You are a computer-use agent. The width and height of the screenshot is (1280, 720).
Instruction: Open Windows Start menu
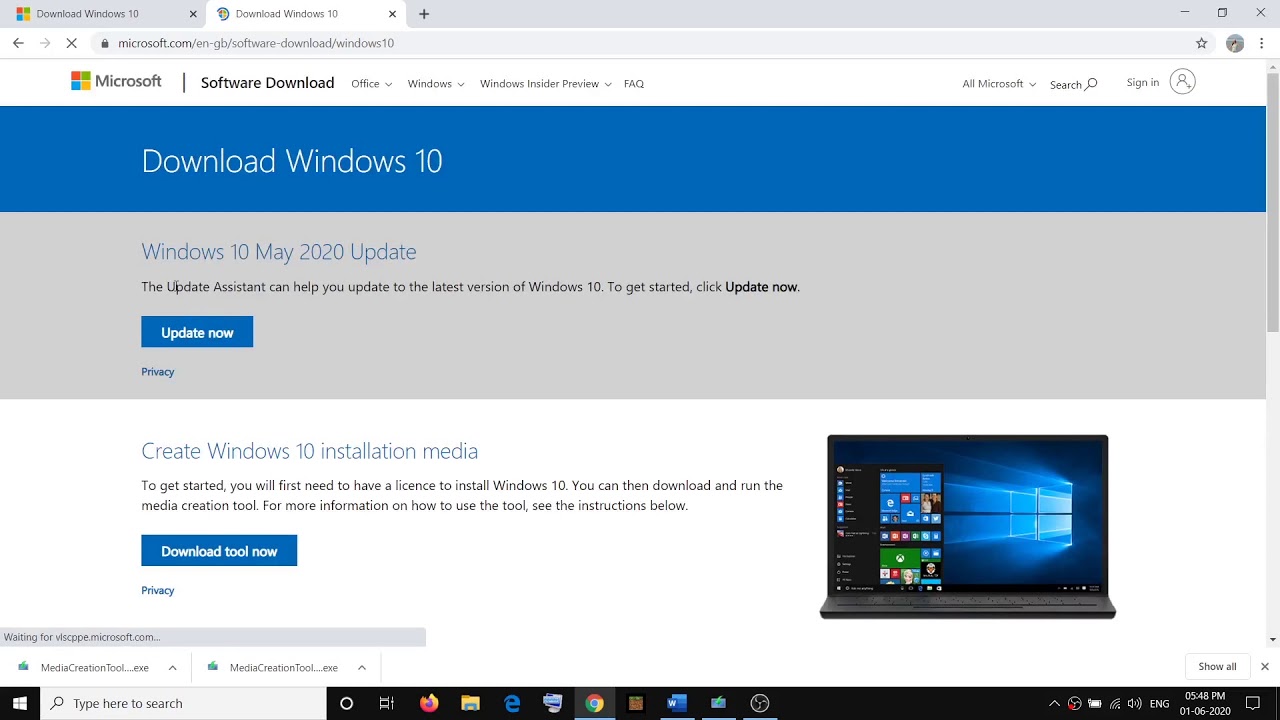pyautogui.click(x=20, y=703)
